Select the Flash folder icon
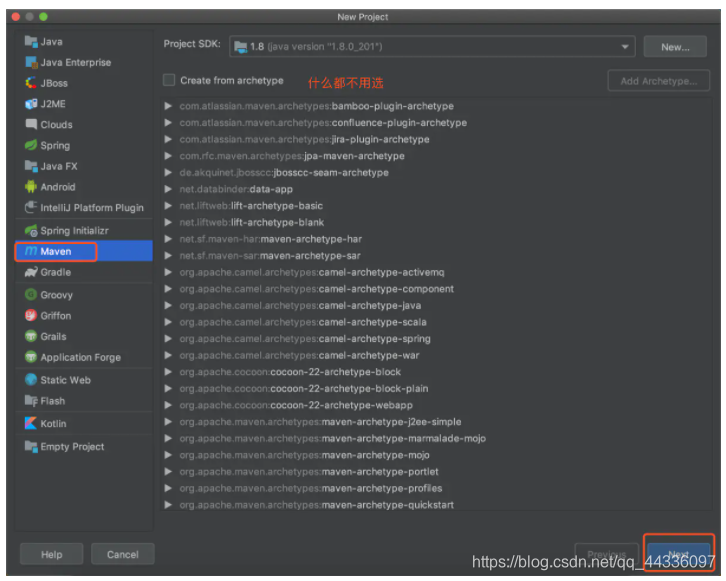Viewport: 726px width, 581px height. (31, 400)
